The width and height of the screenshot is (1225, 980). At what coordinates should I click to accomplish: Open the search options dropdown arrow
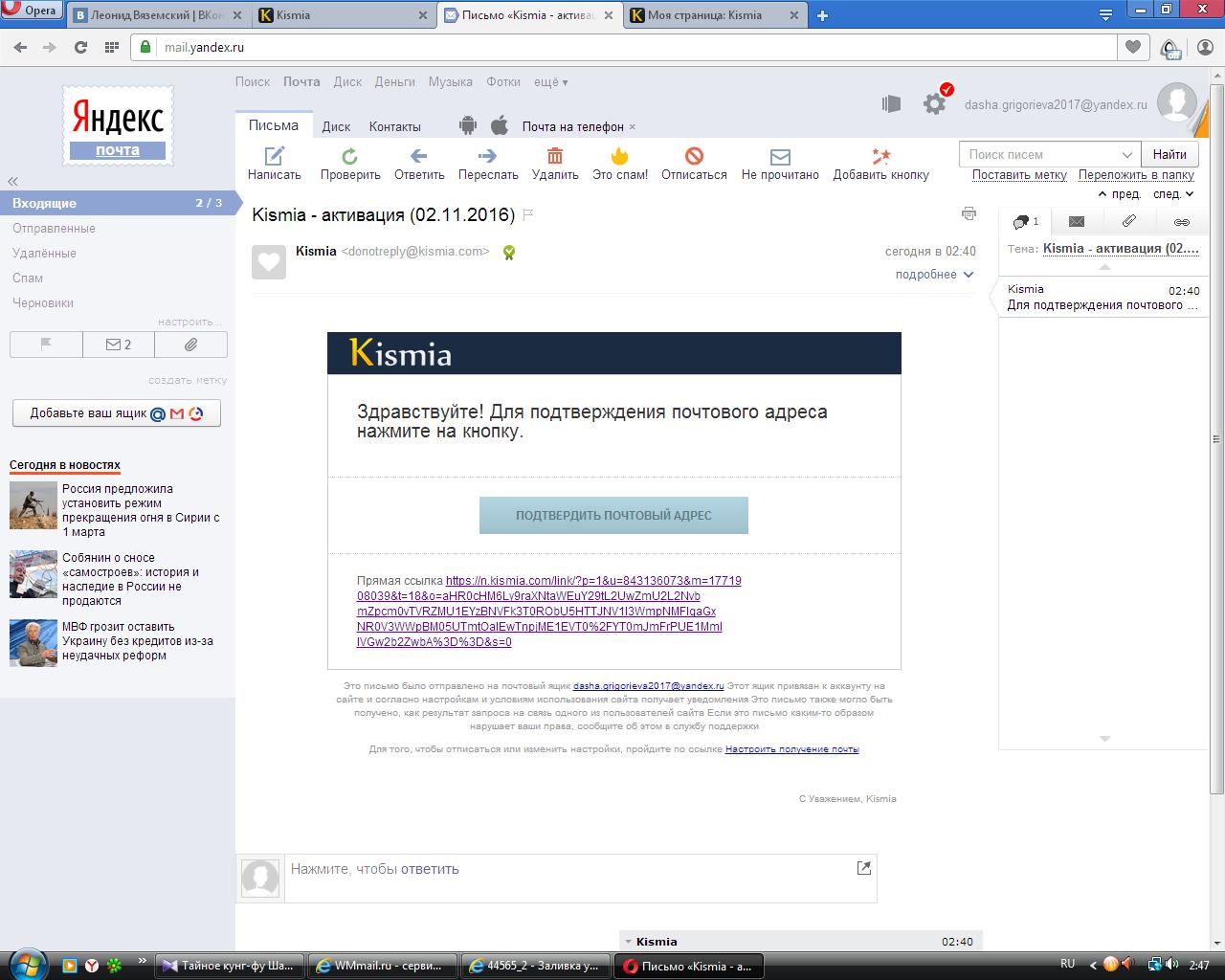click(x=1126, y=155)
